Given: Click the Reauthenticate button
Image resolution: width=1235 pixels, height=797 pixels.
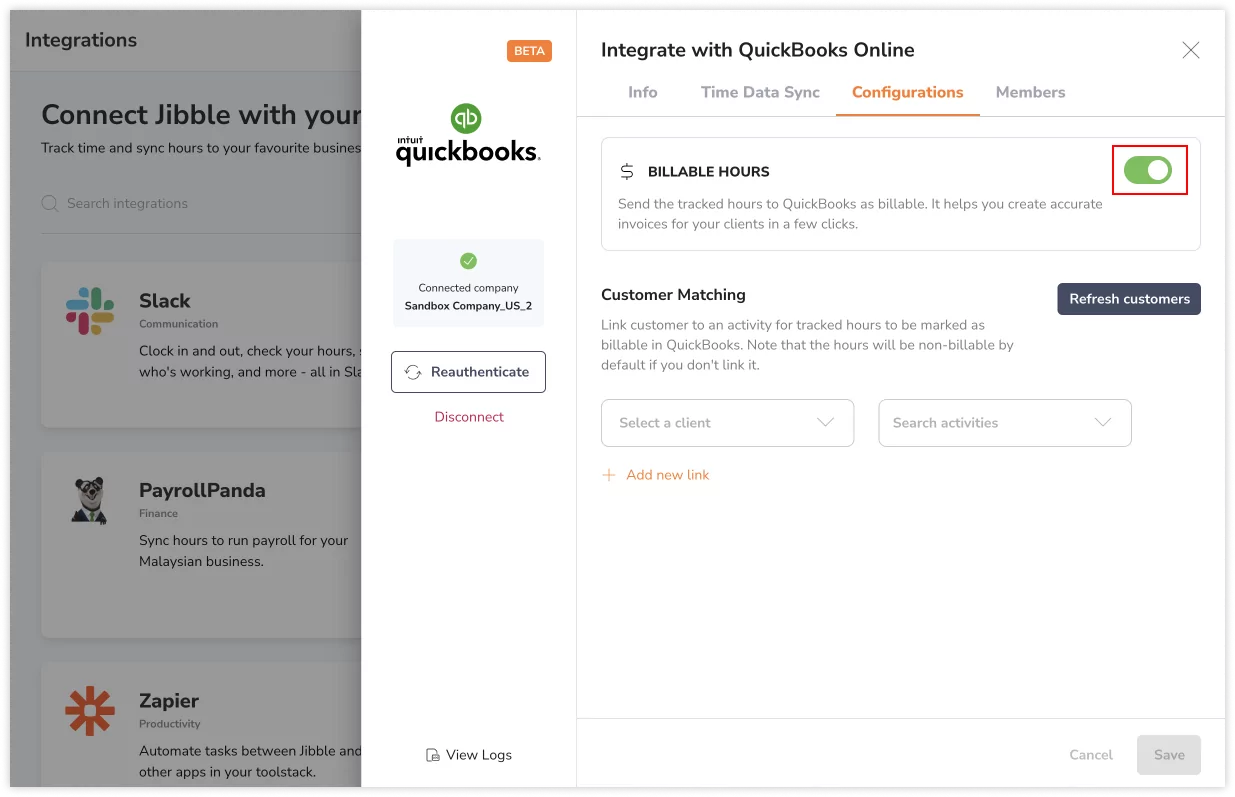Looking at the screenshot, I should coord(468,372).
